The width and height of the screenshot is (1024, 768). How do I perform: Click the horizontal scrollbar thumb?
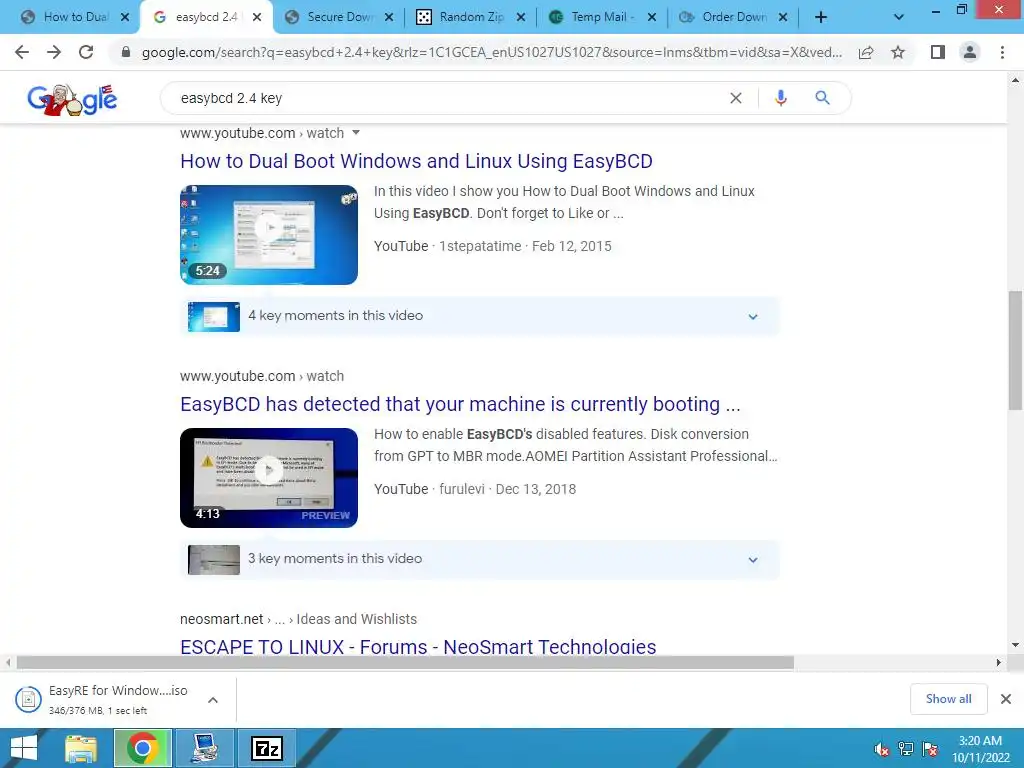point(405,662)
